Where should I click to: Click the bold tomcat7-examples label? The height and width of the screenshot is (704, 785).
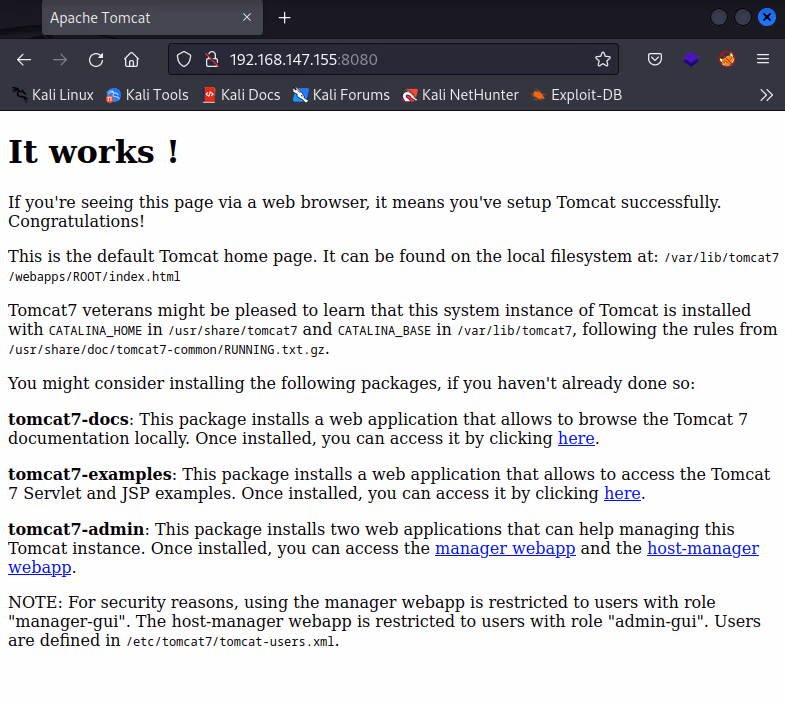[90, 475]
